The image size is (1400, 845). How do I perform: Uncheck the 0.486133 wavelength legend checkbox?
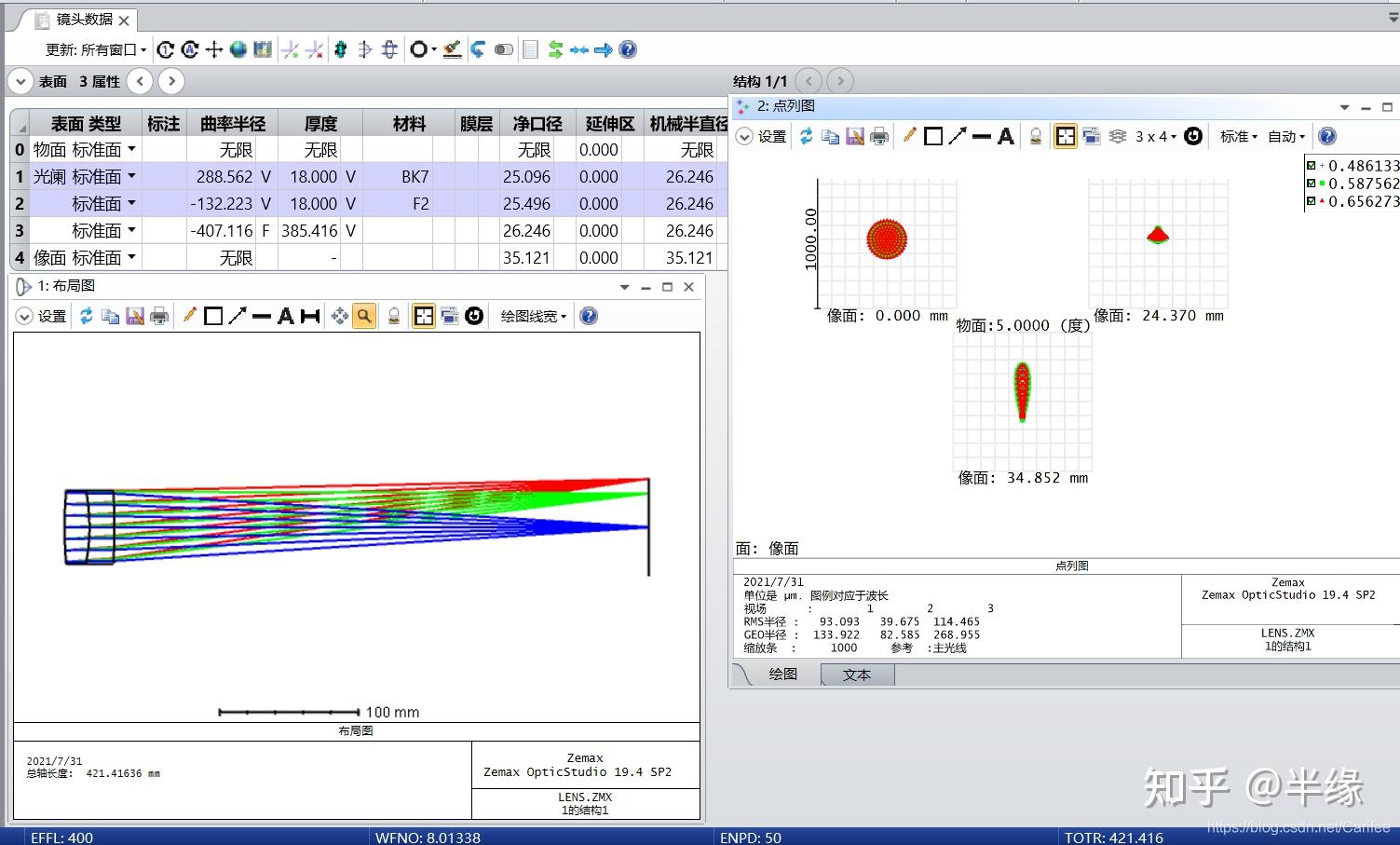tap(1311, 166)
